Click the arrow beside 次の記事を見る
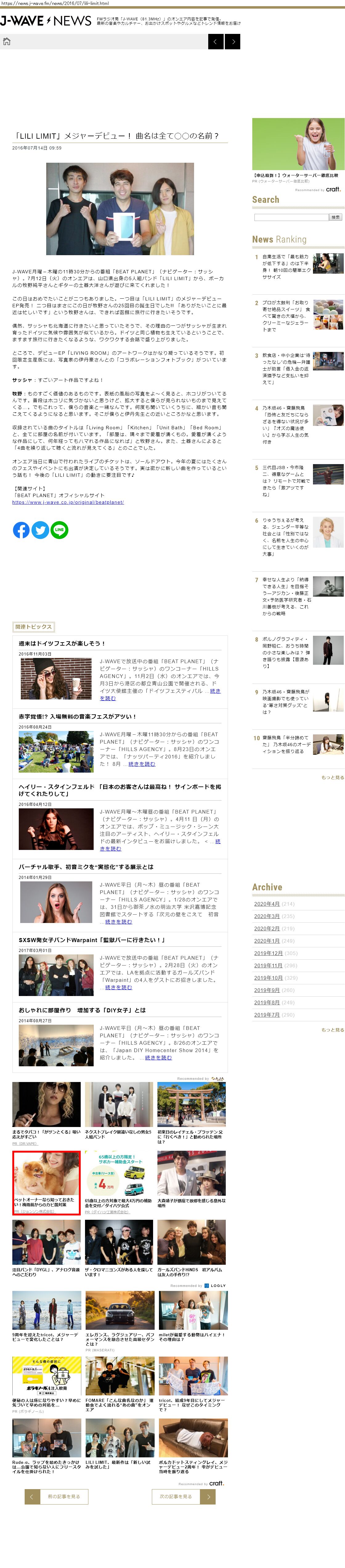Image resolution: width=345 pixels, height=1568 pixels. click(208, 1496)
